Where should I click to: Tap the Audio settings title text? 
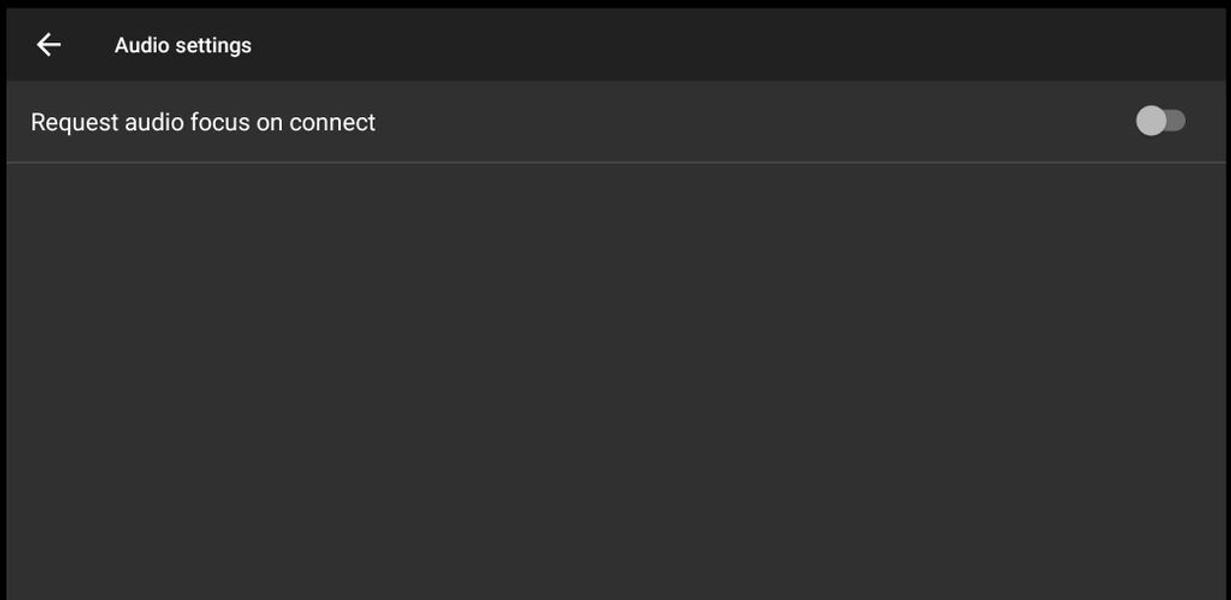click(183, 45)
